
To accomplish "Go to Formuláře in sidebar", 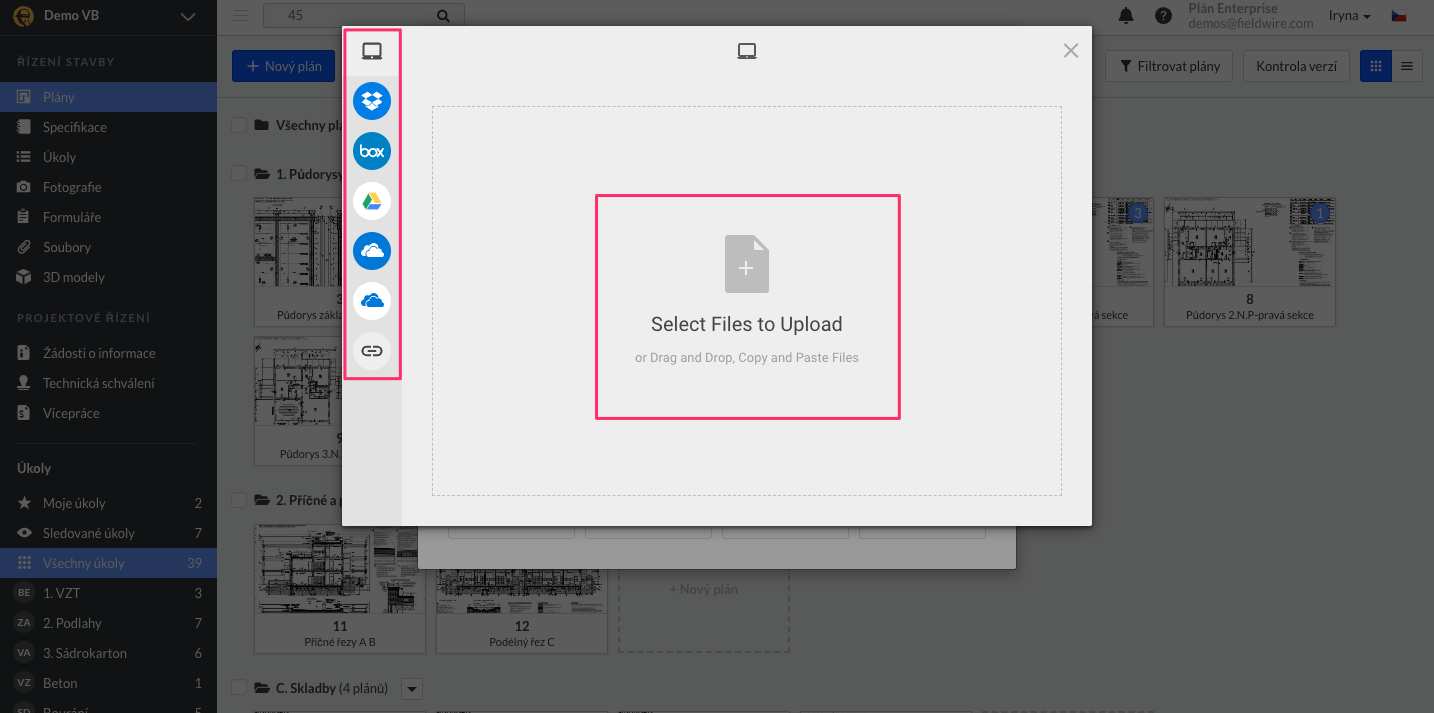I will click(x=72, y=217).
